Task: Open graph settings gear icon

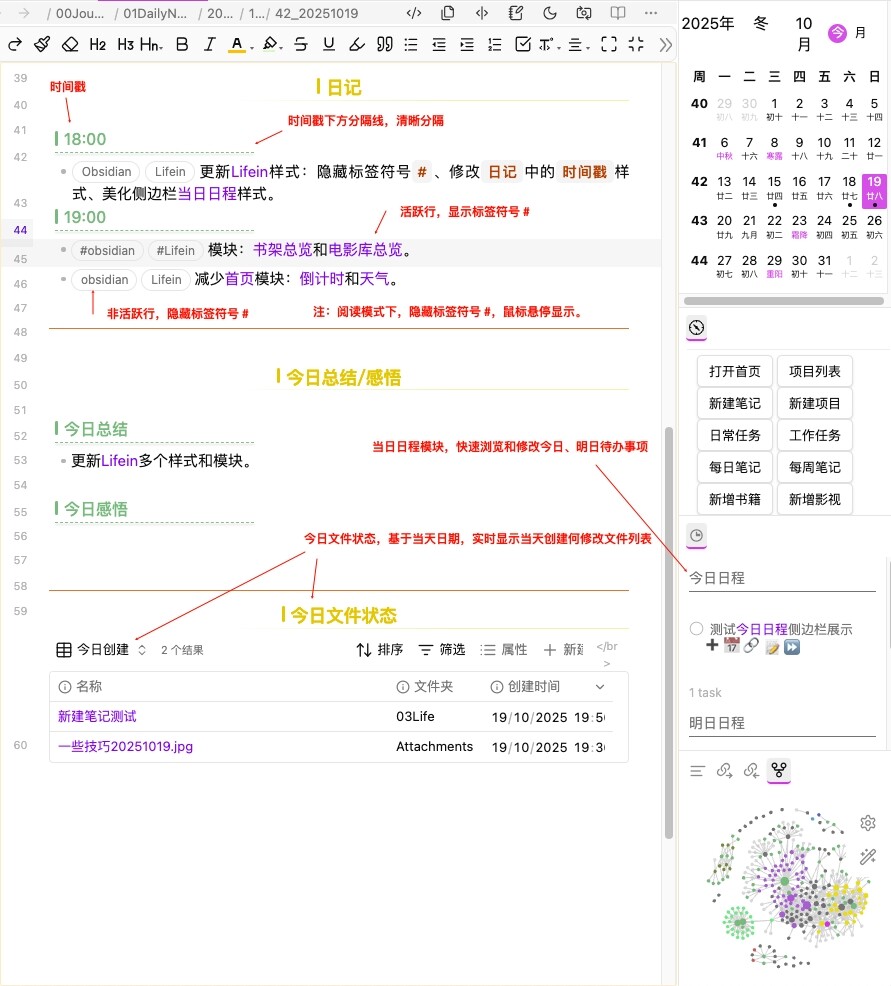Action: coord(867,823)
